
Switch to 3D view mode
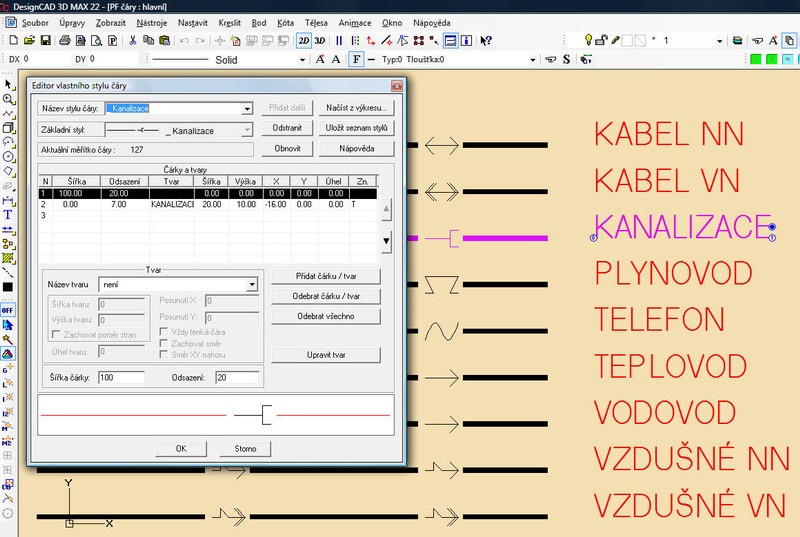[320, 40]
